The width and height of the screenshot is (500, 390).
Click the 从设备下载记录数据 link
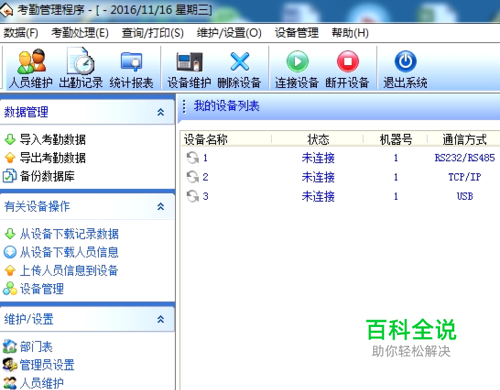(69, 234)
